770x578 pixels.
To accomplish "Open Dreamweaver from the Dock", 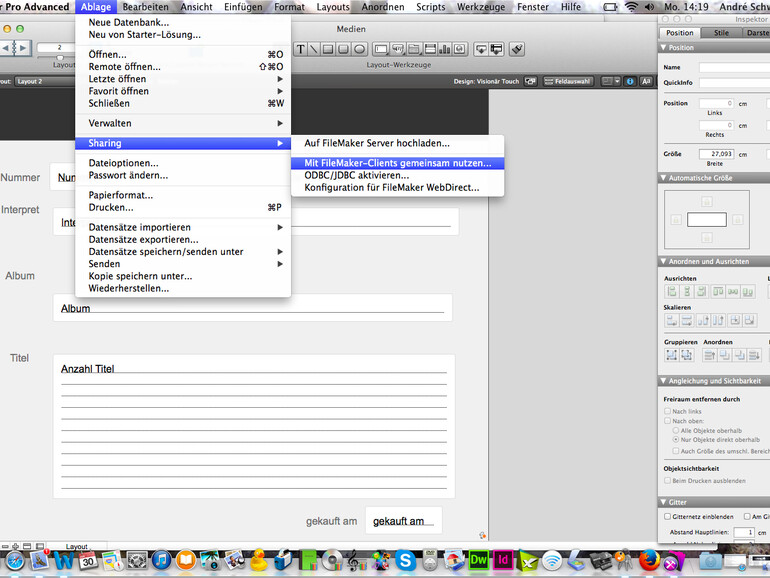I will tap(479, 560).
